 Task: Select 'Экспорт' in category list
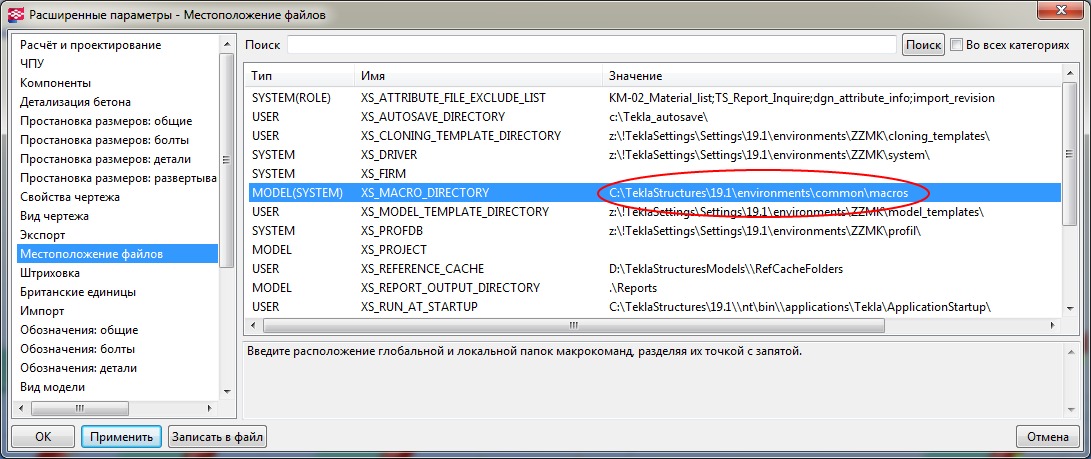point(43,235)
